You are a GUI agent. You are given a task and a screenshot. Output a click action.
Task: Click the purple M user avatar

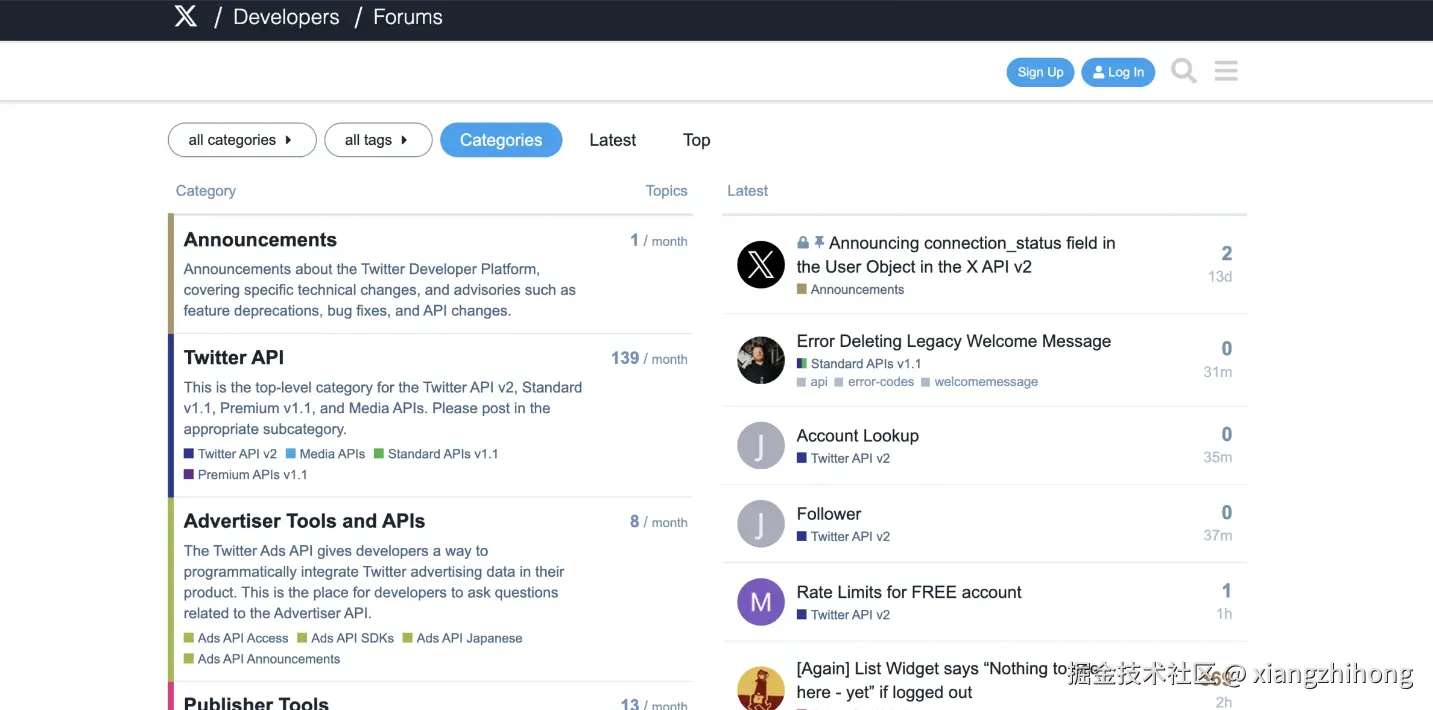click(x=761, y=602)
